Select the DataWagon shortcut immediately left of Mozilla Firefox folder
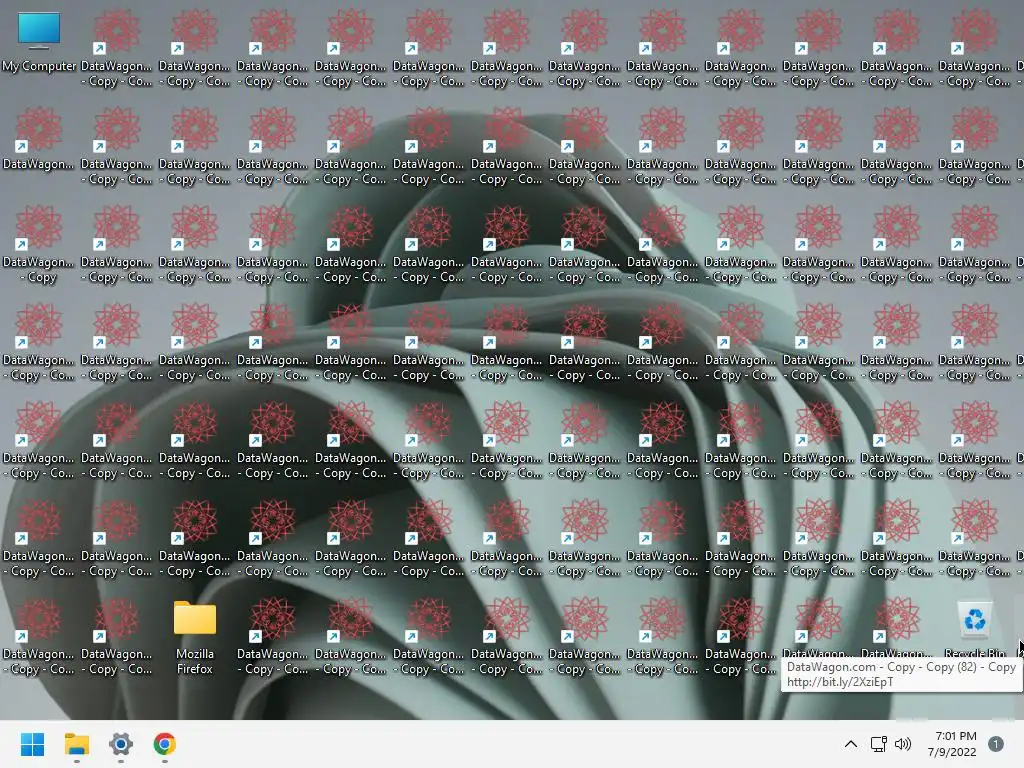The height and width of the screenshot is (768, 1024). pyautogui.click(x=117, y=637)
